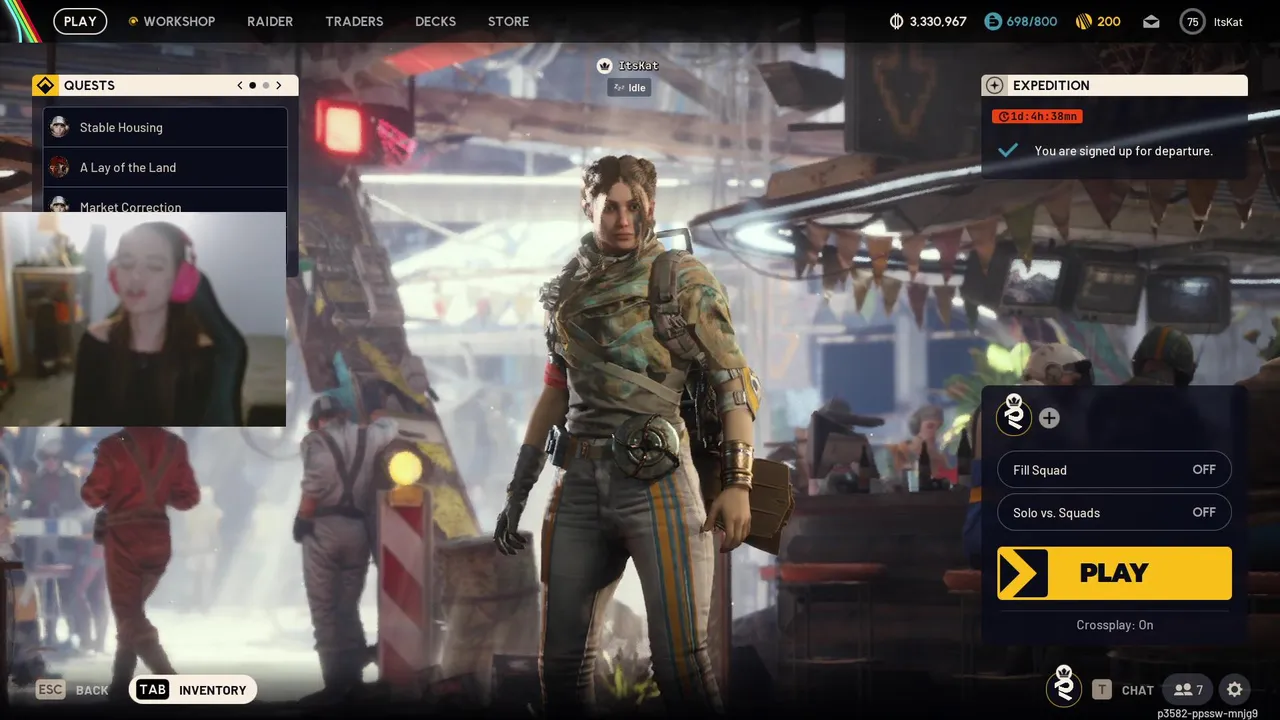Open the Stable Housing quest
The image size is (1280, 720).
[165, 128]
